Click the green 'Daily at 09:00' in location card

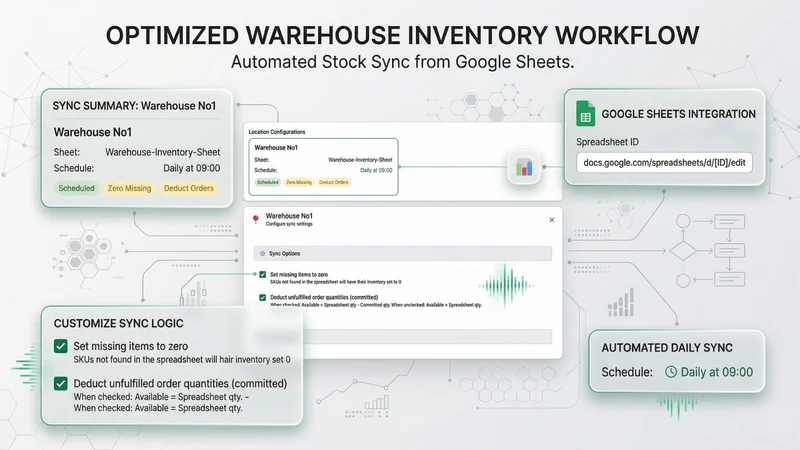tap(376, 170)
